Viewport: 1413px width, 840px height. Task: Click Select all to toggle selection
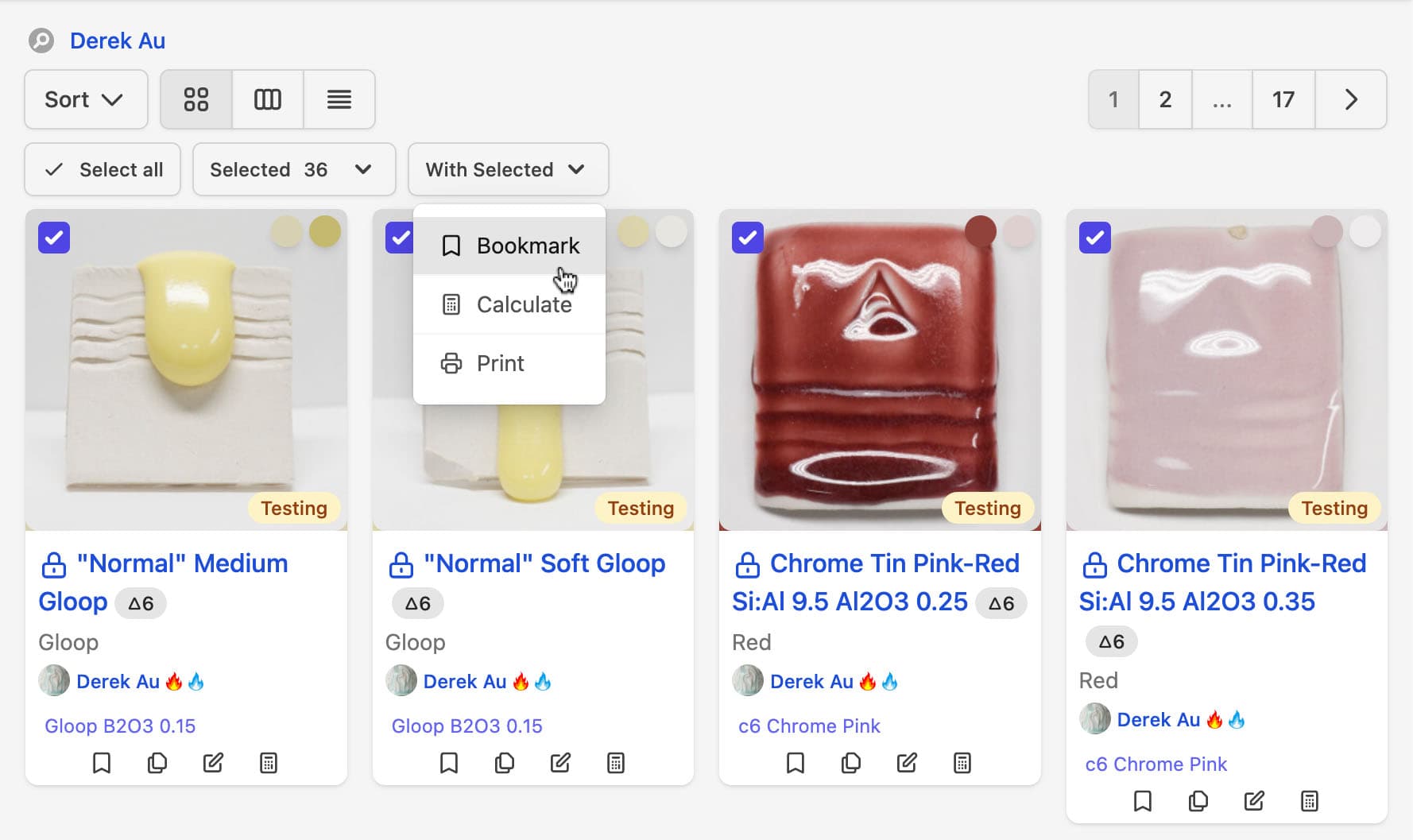(x=102, y=169)
